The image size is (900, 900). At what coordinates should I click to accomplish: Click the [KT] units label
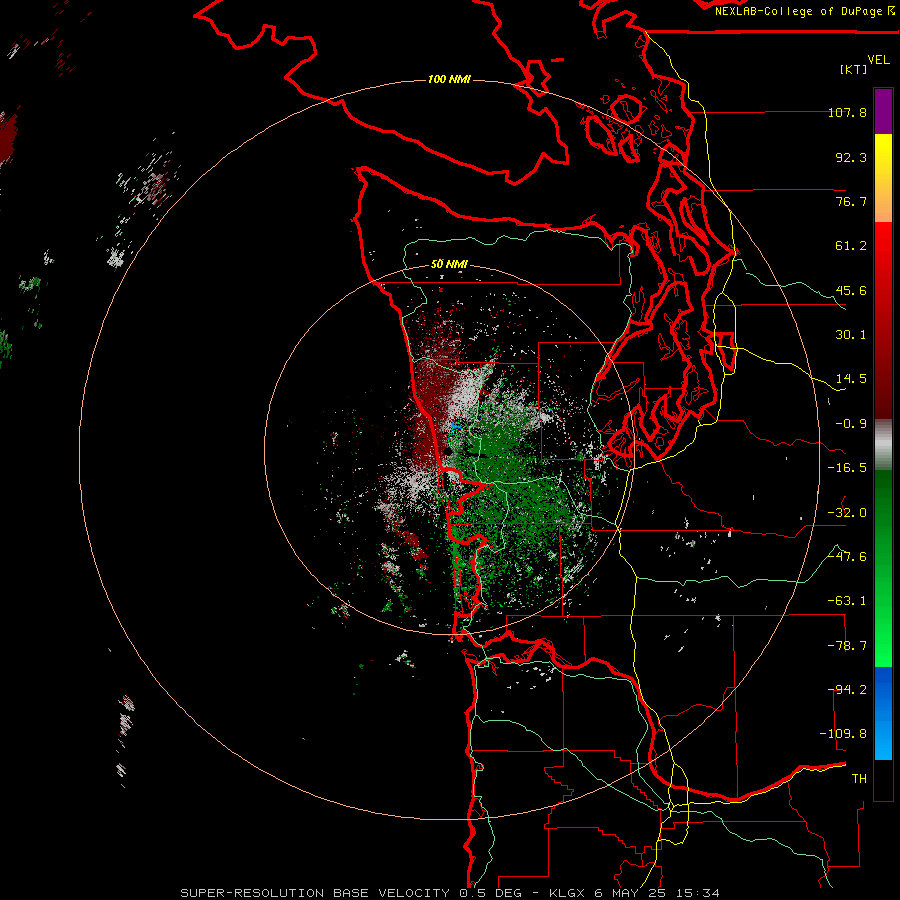(x=854, y=69)
